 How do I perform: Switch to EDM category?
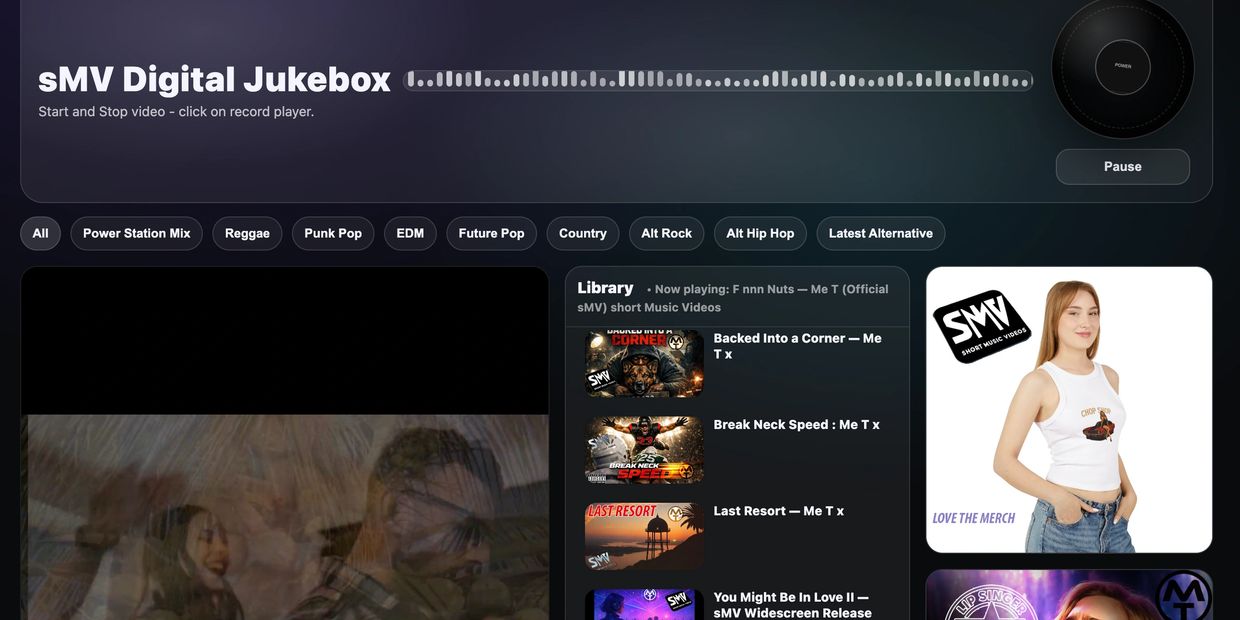tap(410, 233)
